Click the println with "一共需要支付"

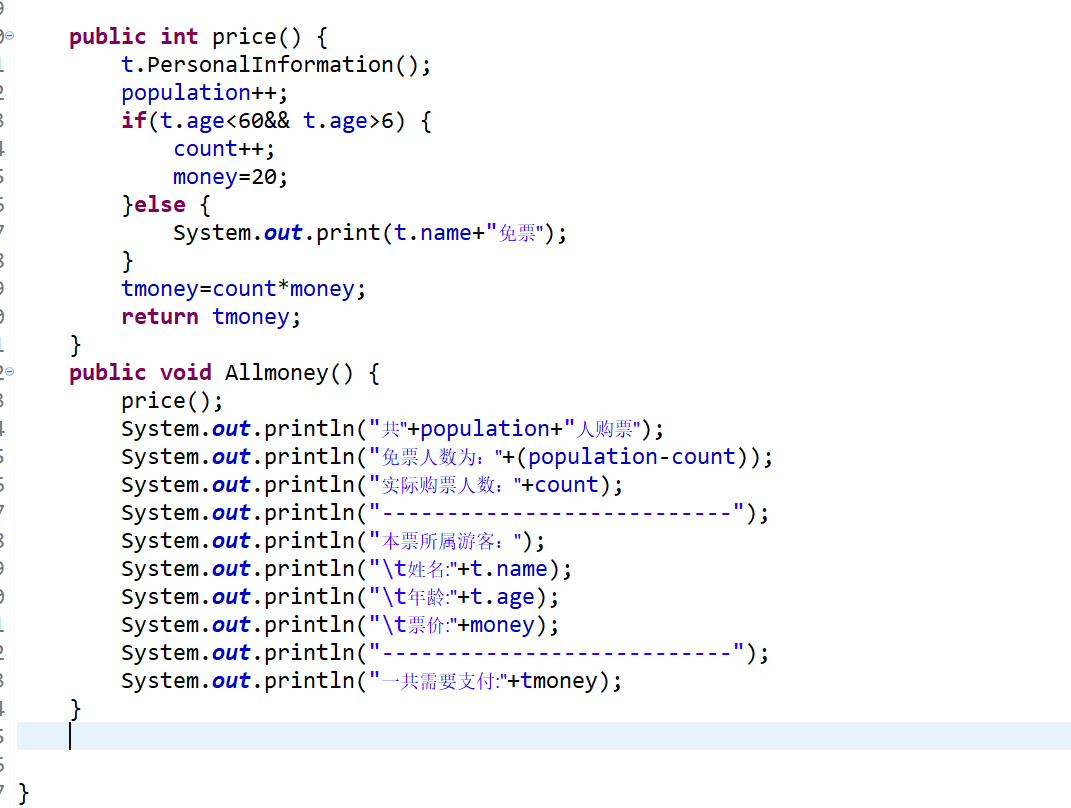[371, 681]
